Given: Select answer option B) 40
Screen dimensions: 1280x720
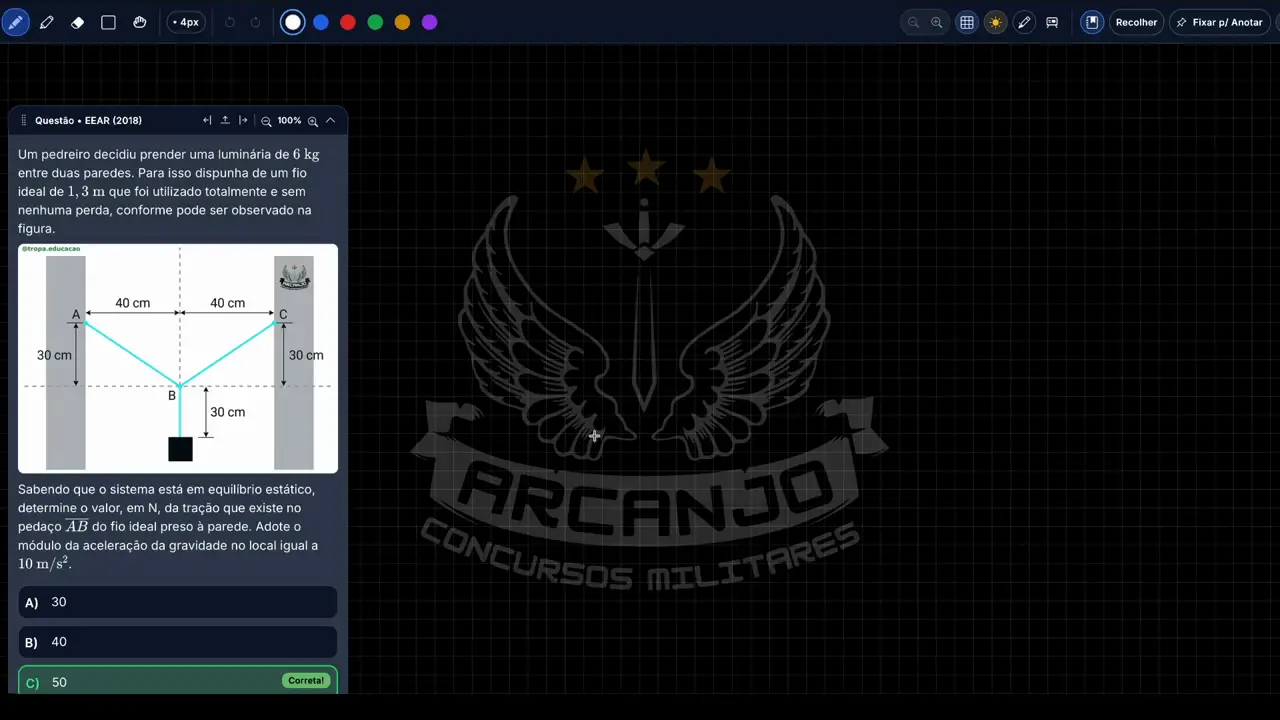Looking at the screenshot, I should coord(178,642).
